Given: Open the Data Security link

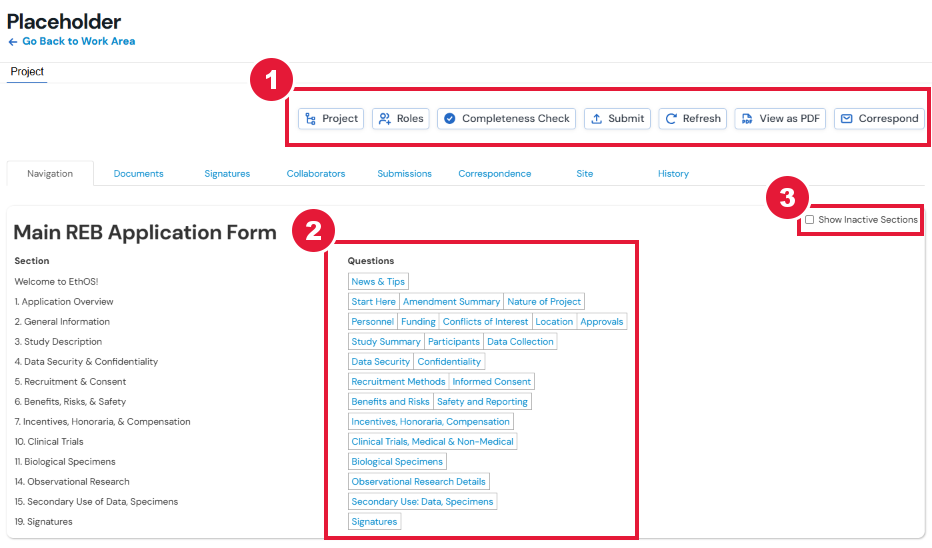Looking at the screenshot, I should 380,362.
